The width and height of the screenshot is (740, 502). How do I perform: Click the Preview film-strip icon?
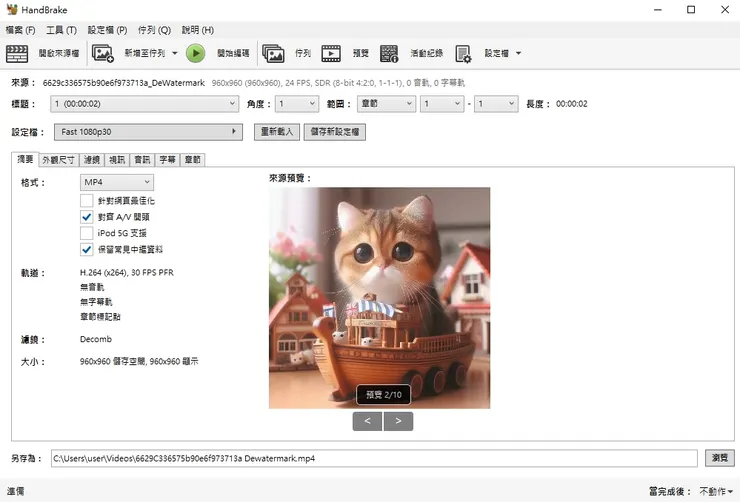click(331, 53)
